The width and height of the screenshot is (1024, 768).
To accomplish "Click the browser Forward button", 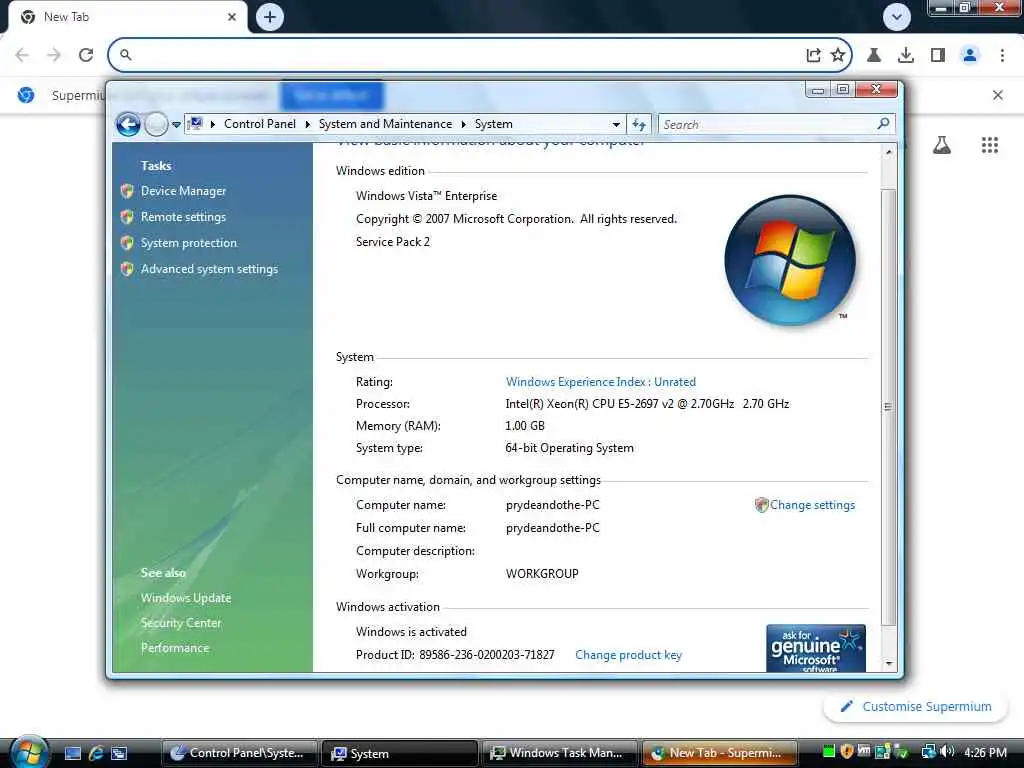I will 54,55.
